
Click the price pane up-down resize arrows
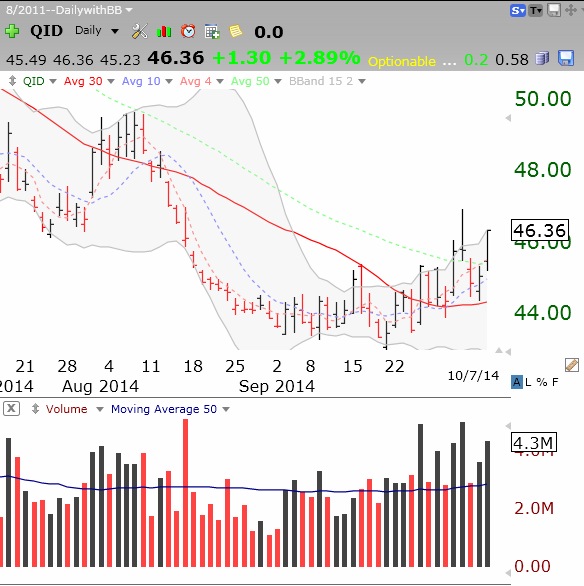tap(12, 81)
